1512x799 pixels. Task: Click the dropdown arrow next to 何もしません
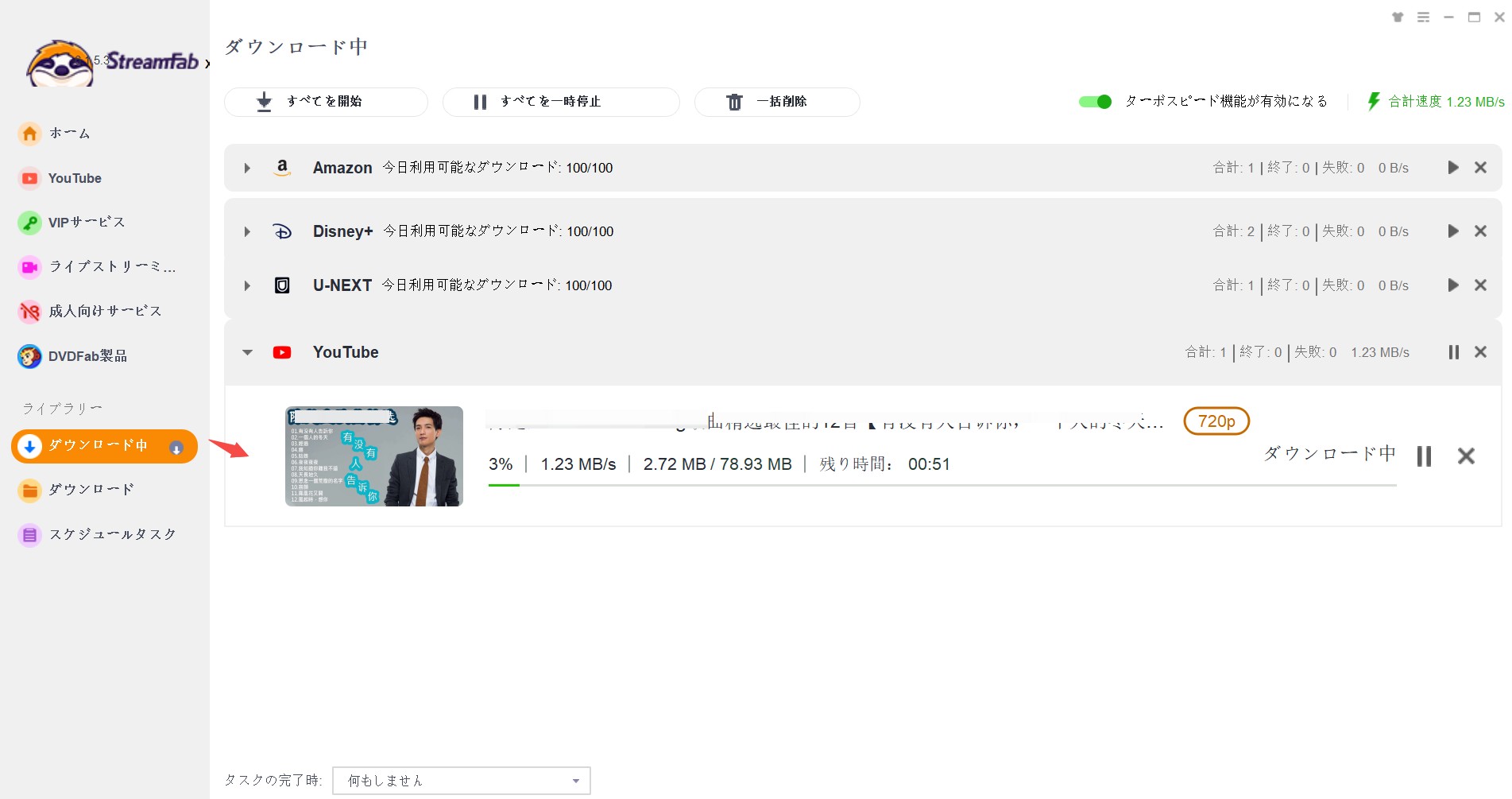(x=576, y=781)
